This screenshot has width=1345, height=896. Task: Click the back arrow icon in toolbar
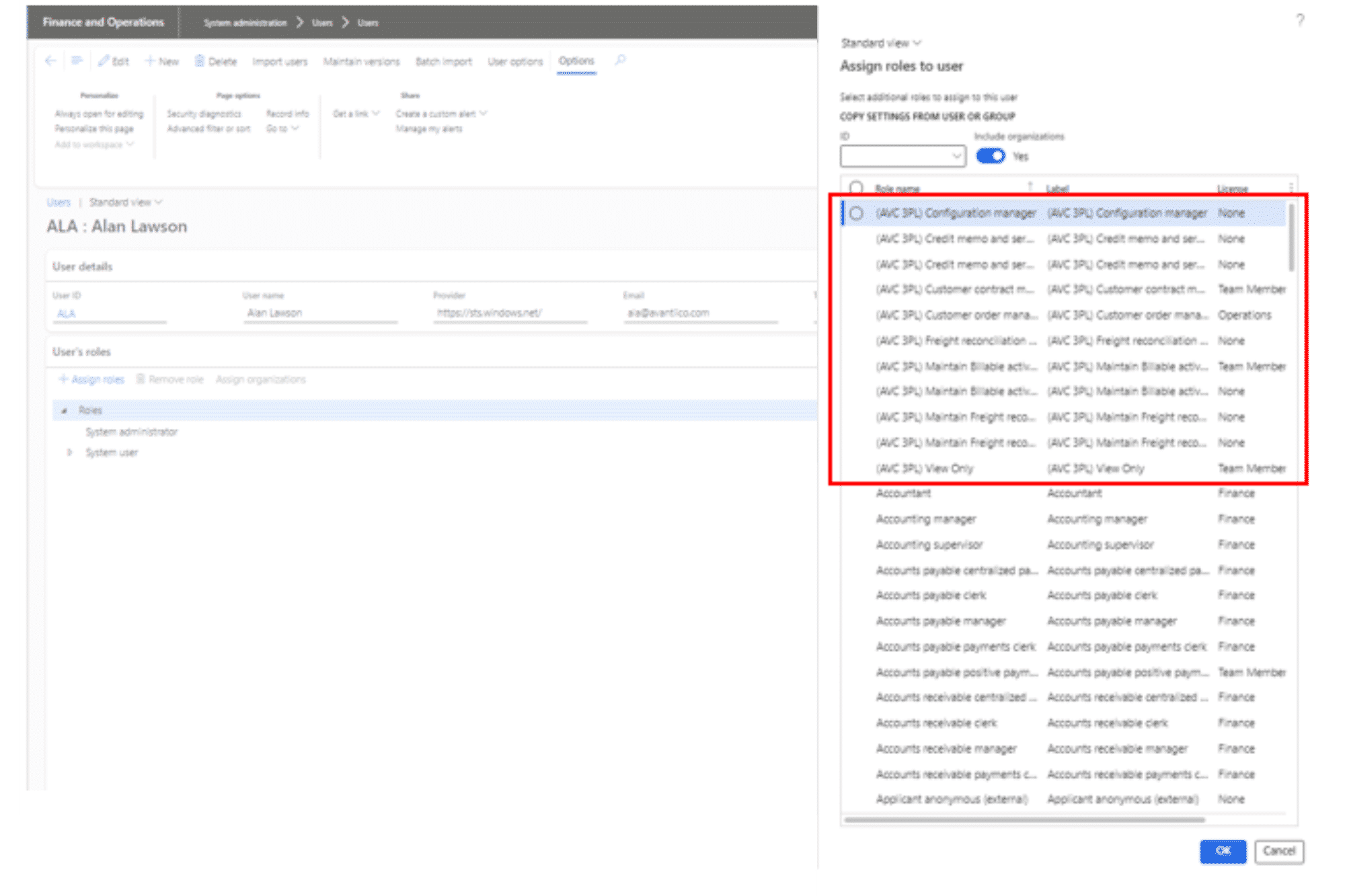tap(50, 61)
